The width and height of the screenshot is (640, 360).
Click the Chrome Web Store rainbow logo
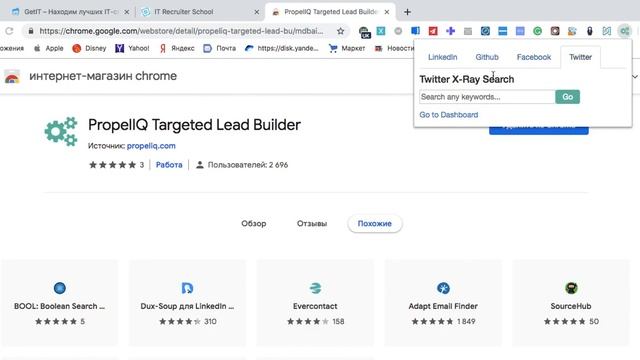tap(12, 76)
